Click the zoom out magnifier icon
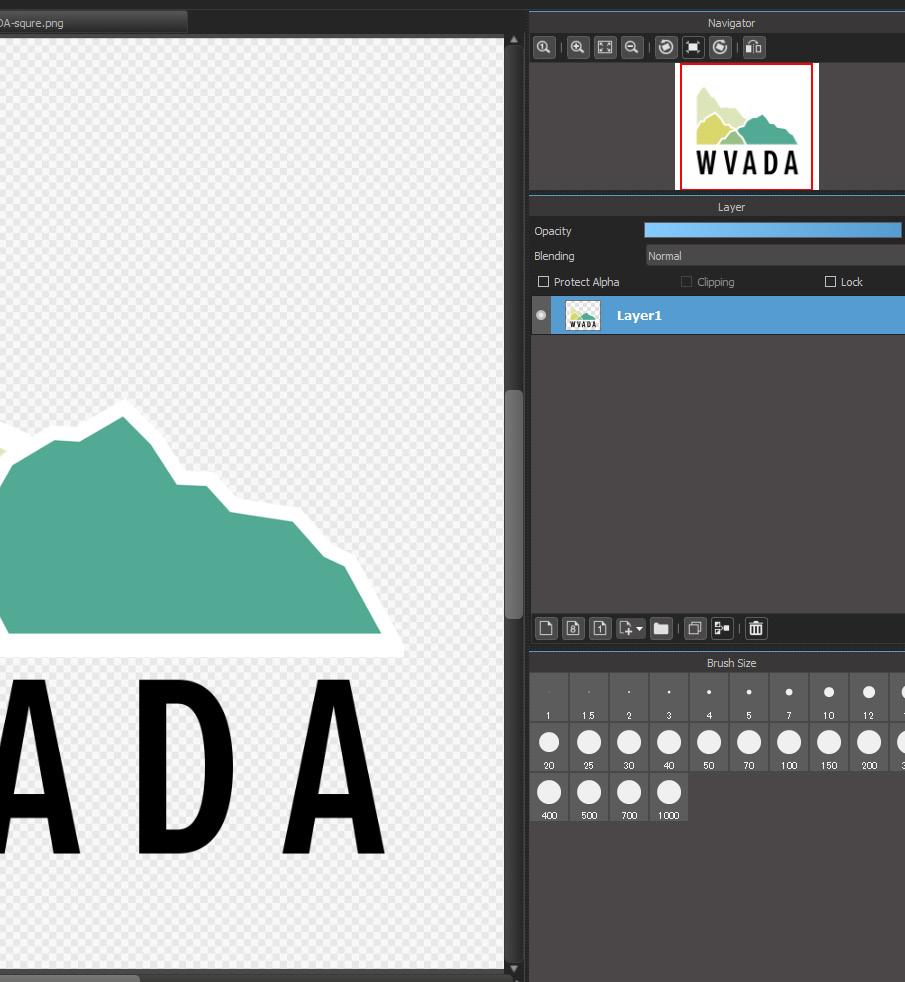Image resolution: width=905 pixels, height=982 pixels. click(x=632, y=48)
